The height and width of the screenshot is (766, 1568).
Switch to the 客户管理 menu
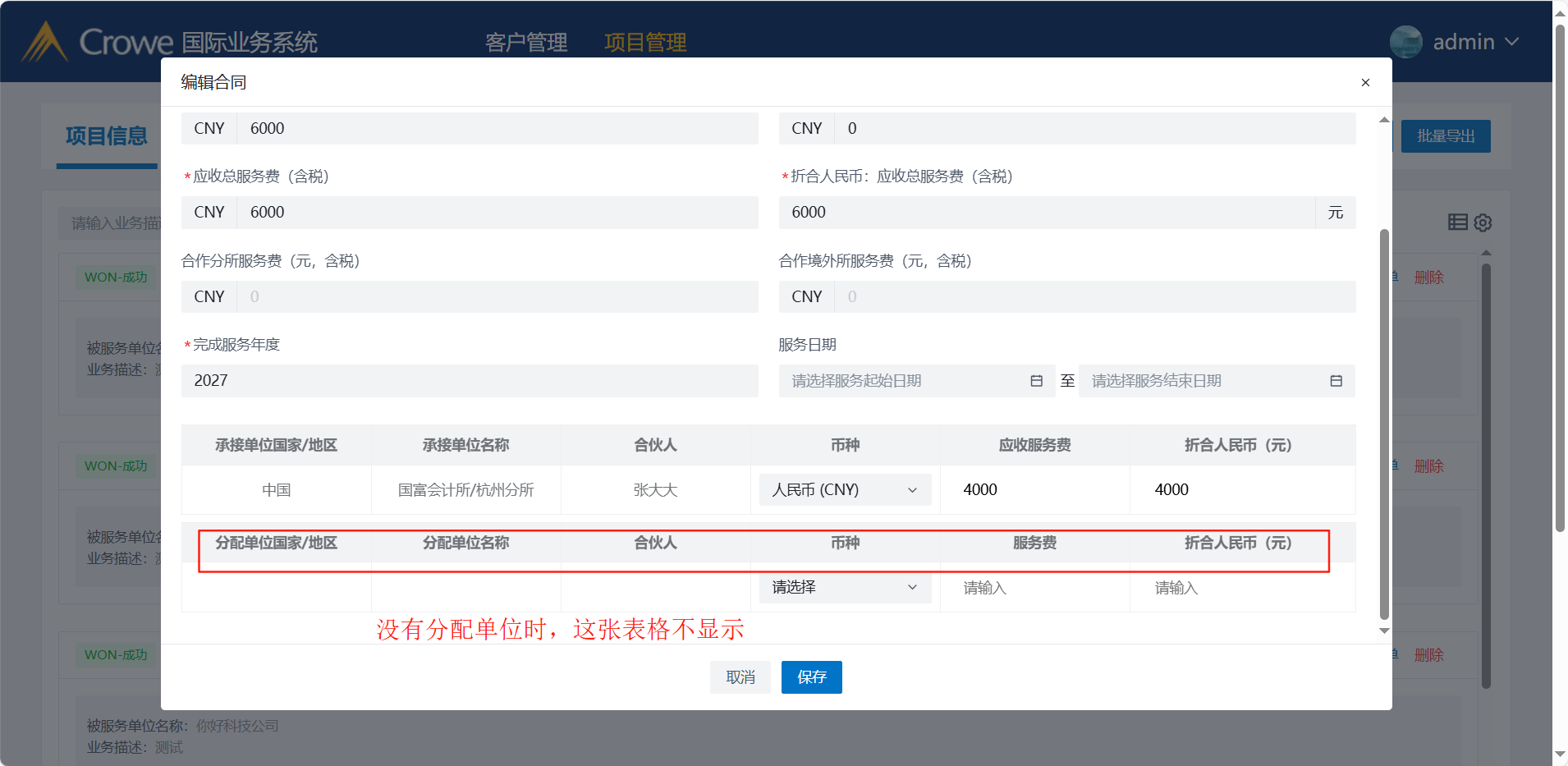526,43
